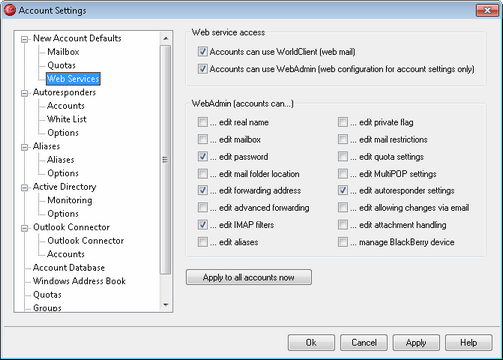The height and width of the screenshot is (360, 503).
Task: Enable the edit real name option
Action: tap(202, 122)
